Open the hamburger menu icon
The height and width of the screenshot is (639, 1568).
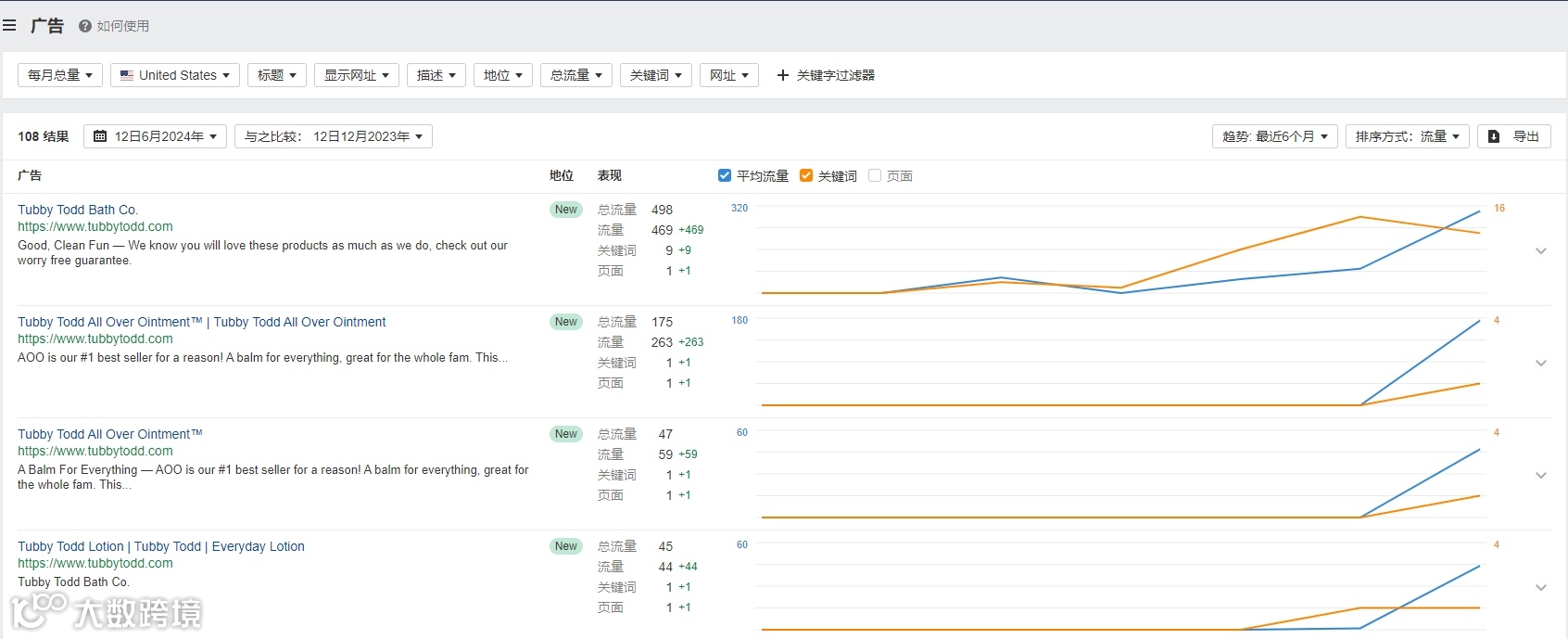[x=9, y=26]
